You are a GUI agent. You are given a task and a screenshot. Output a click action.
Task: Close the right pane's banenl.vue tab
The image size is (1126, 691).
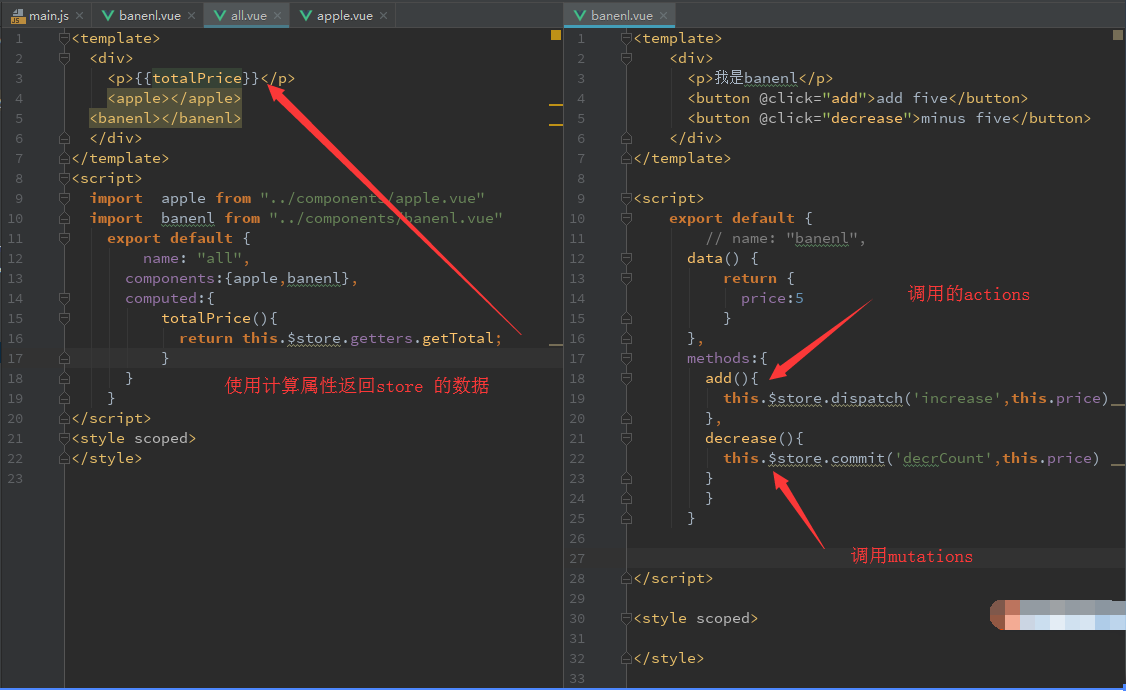pyautogui.click(x=663, y=16)
